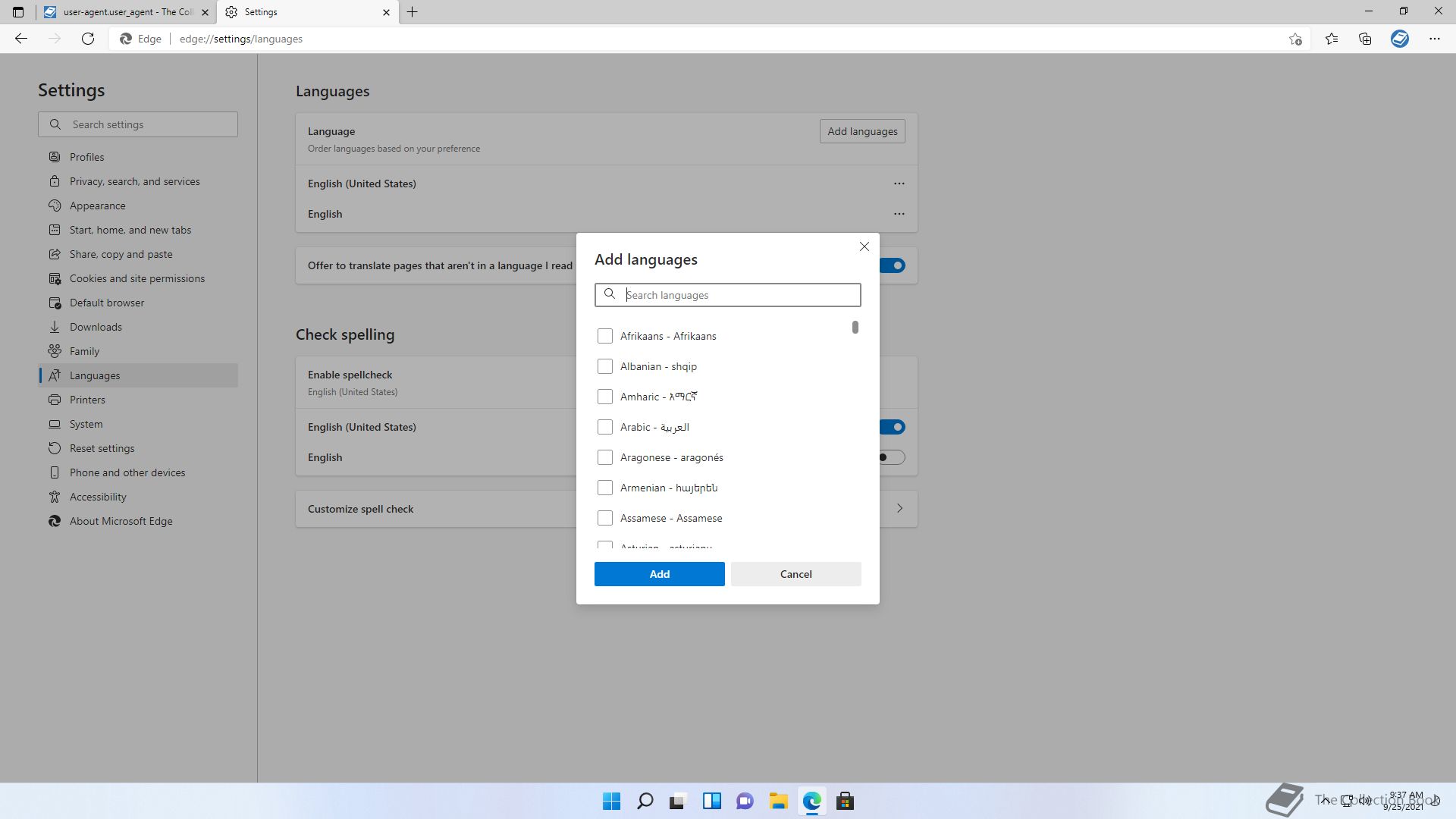1456x819 pixels.
Task: Click the language list scrollbar thumb
Action: tap(855, 327)
